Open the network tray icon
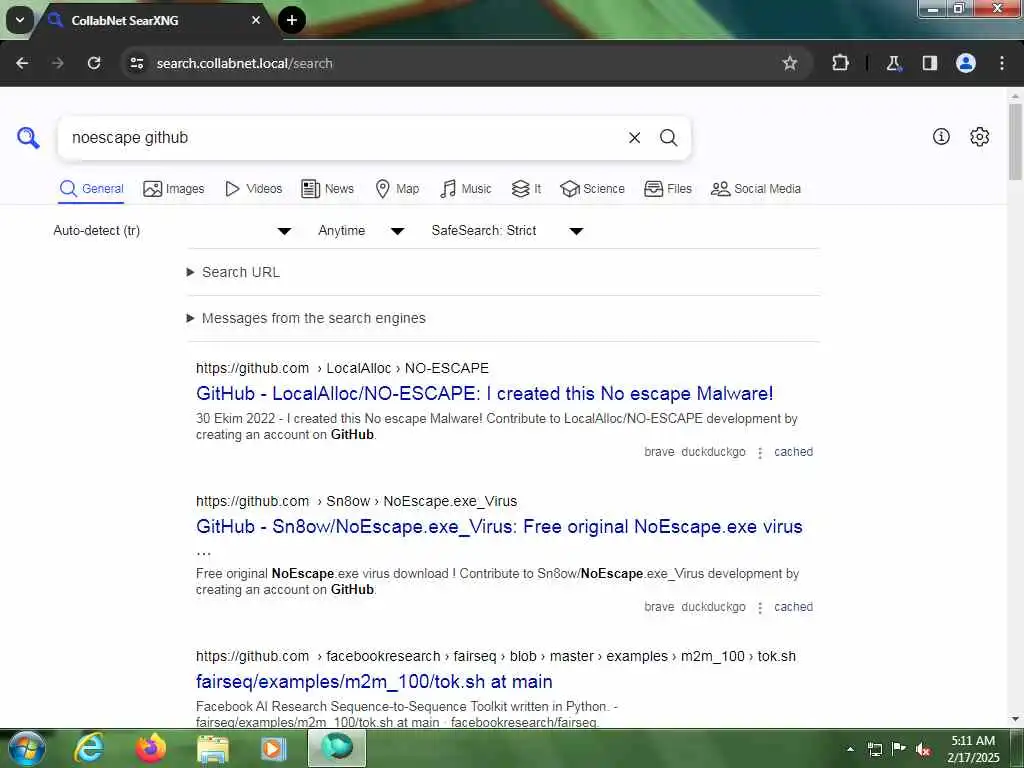This screenshot has width=1024, height=768. pyautogui.click(x=875, y=749)
